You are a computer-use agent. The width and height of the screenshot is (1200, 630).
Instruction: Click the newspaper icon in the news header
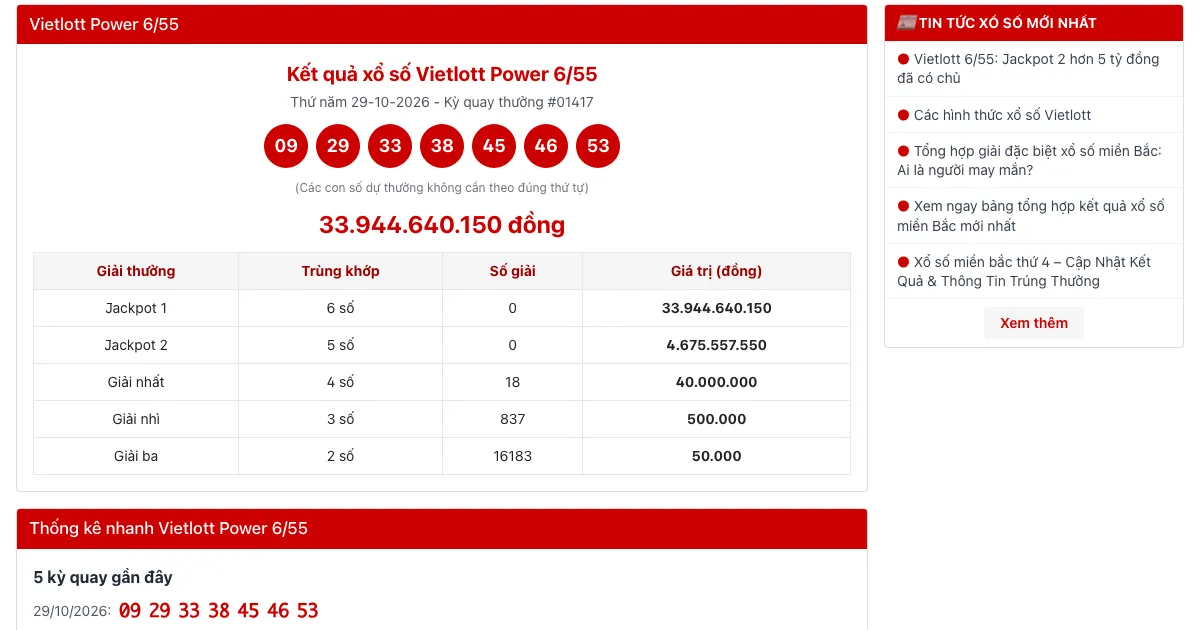(x=907, y=23)
